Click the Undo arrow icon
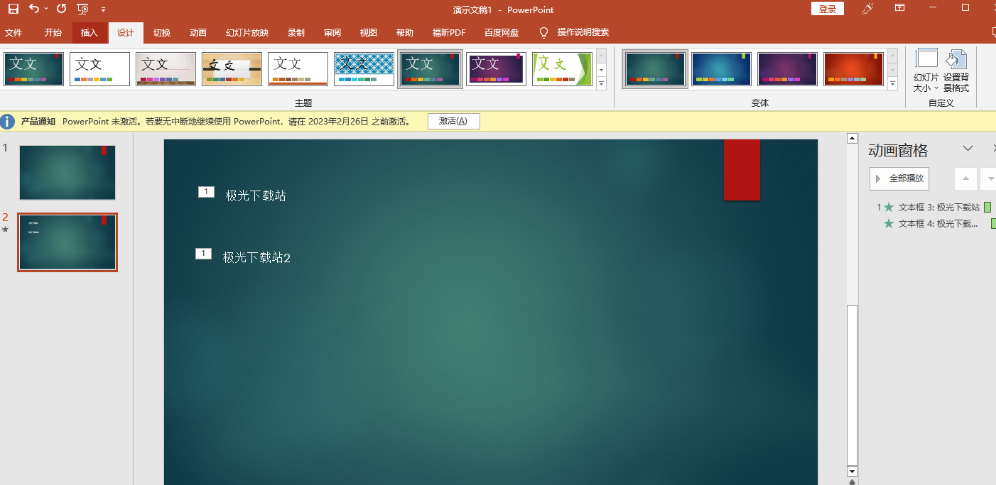Image resolution: width=996 pixels, height=485 pixels. pos(35,9)
